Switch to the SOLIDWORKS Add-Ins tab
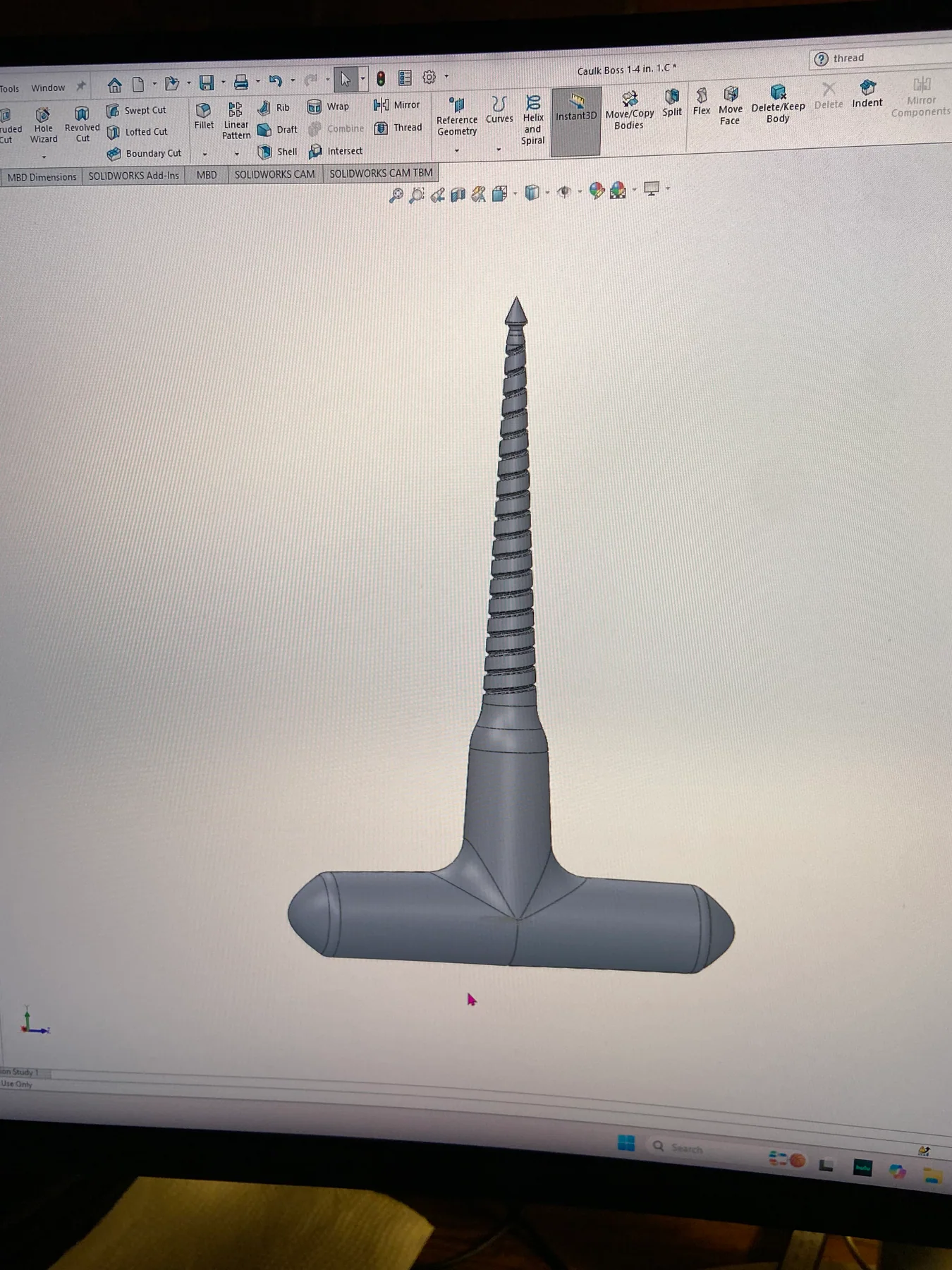952x1270 pixels. [133, 176]
